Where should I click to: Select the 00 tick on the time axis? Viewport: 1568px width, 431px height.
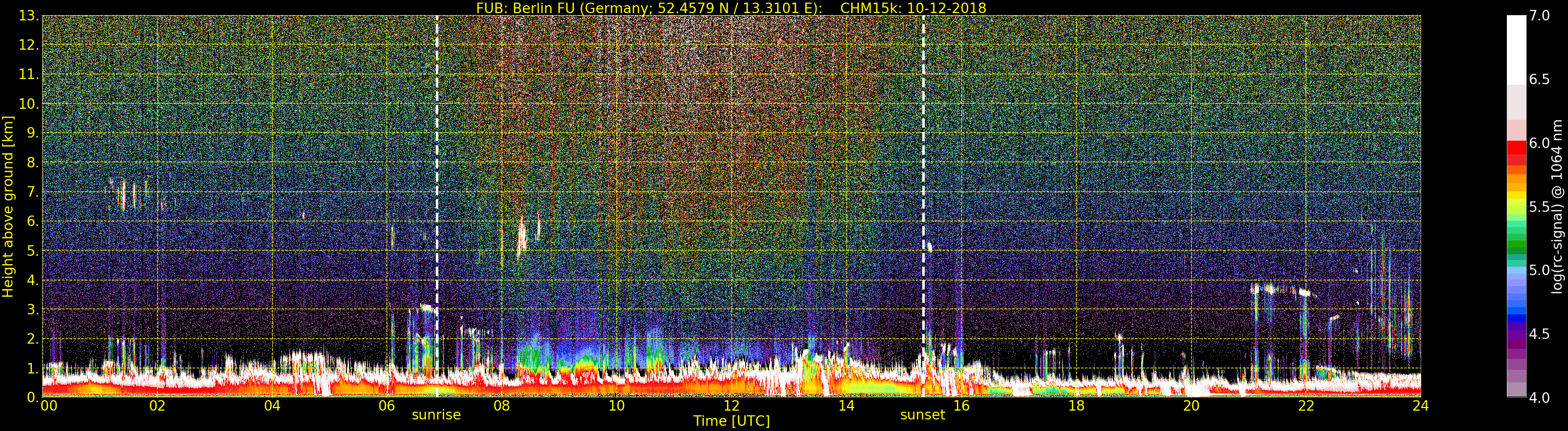(x=49, y=406)
